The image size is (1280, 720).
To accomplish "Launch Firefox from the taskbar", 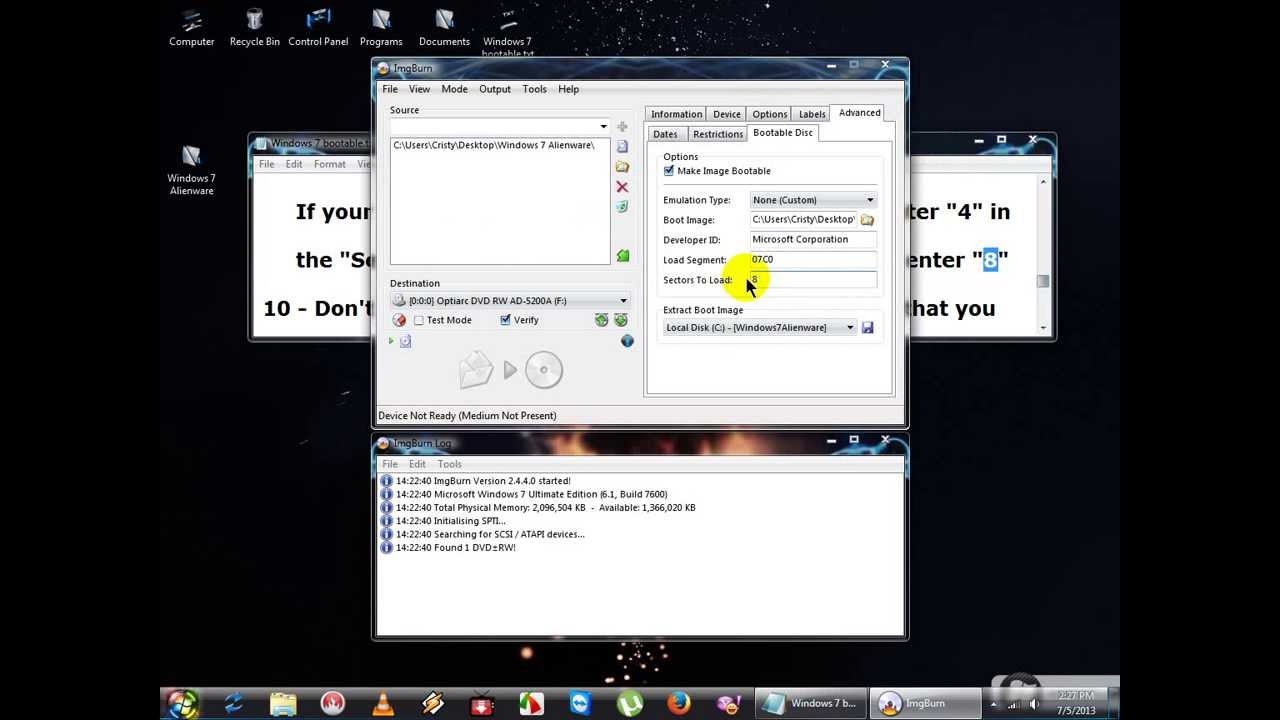I will click(x=679, y=703).
